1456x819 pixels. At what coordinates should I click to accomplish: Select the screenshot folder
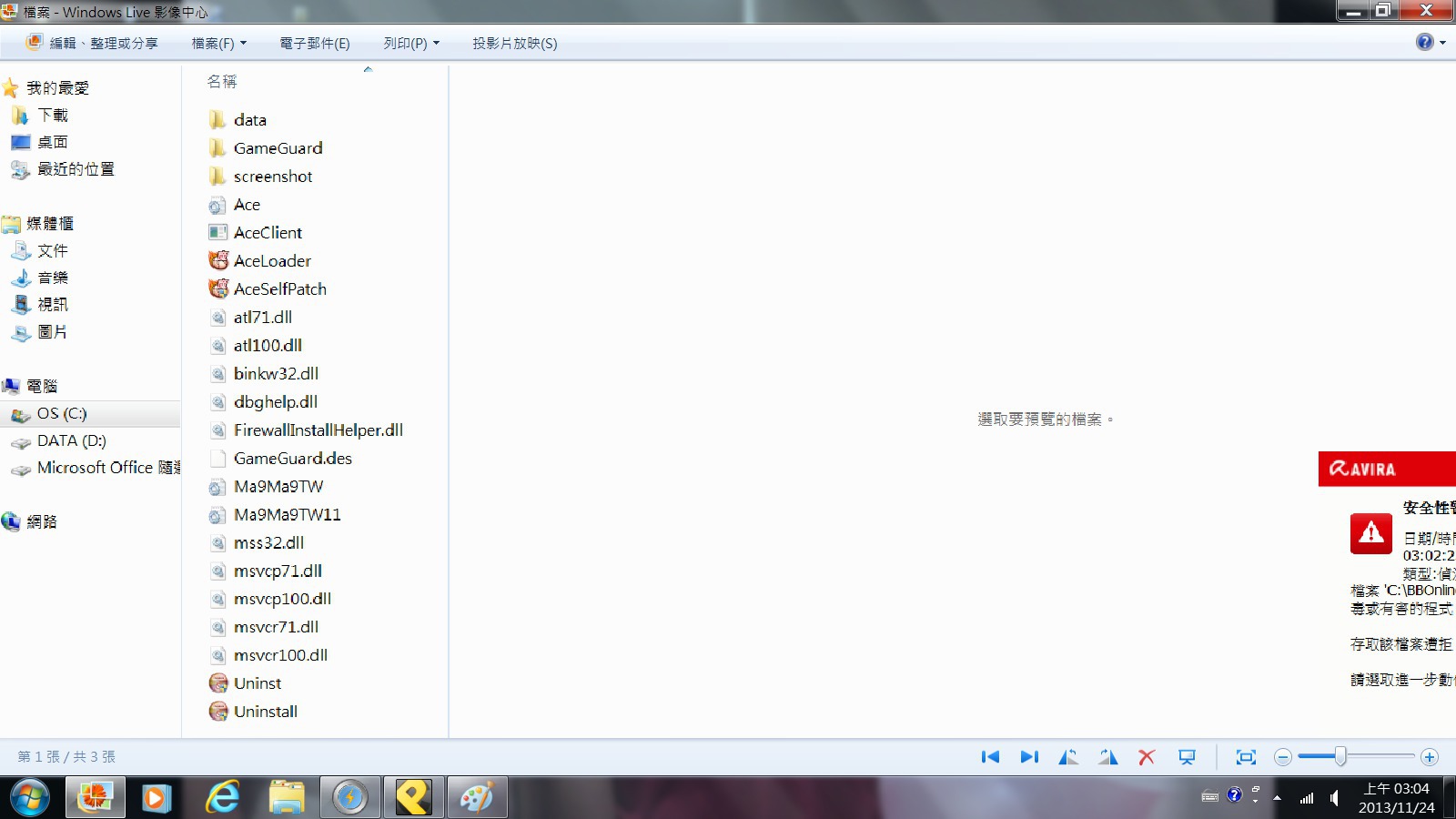[x=272, y=177]
